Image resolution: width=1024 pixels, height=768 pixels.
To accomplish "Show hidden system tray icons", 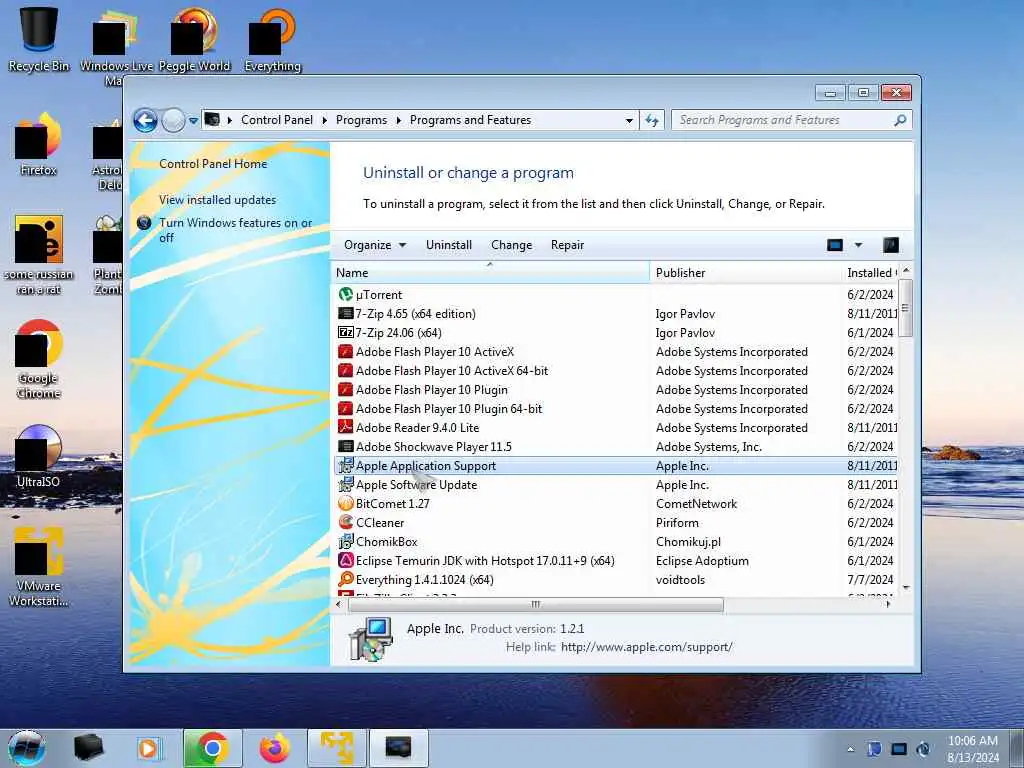I will tap(850, 749).
